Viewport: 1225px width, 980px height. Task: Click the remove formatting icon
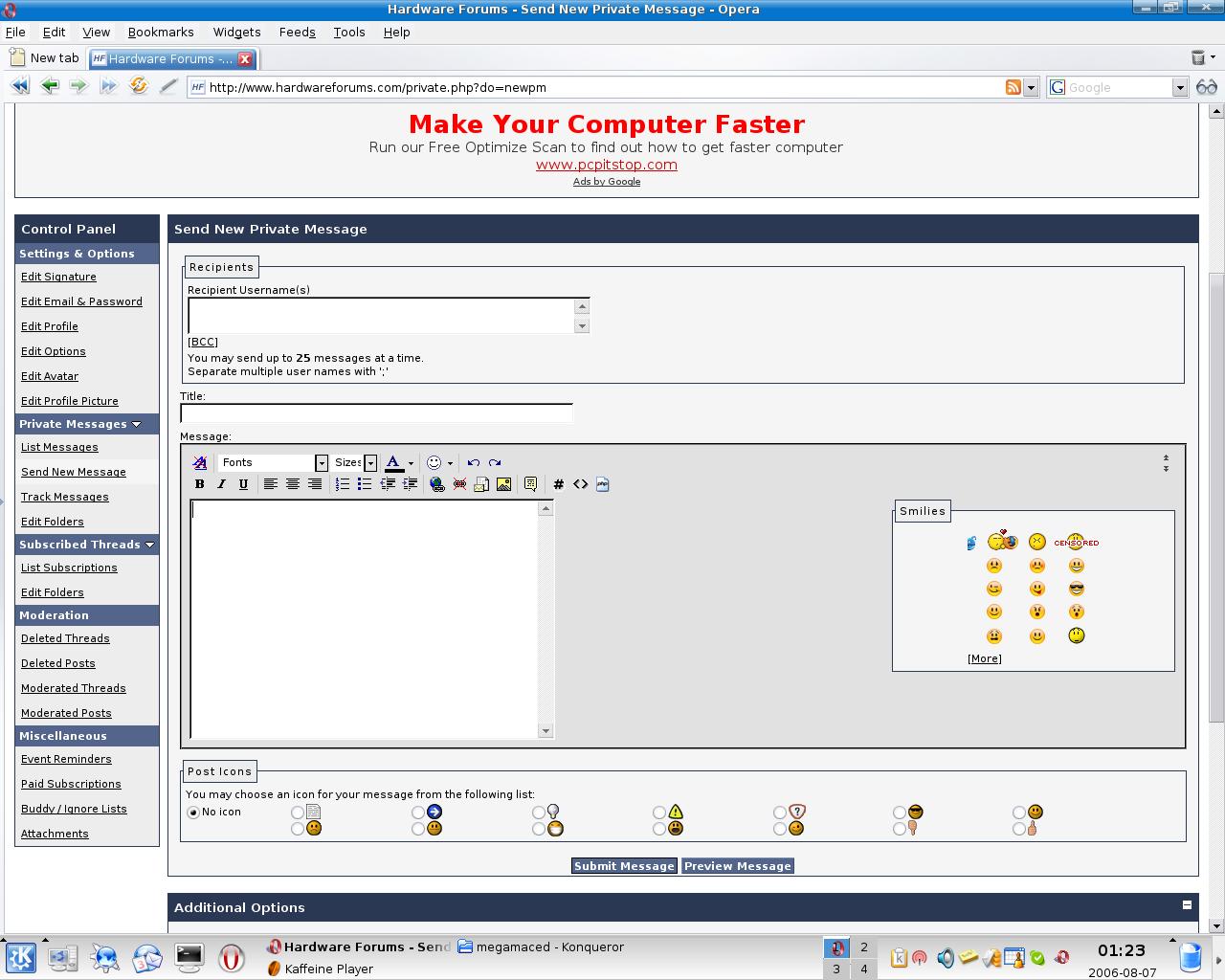[200, 462]
